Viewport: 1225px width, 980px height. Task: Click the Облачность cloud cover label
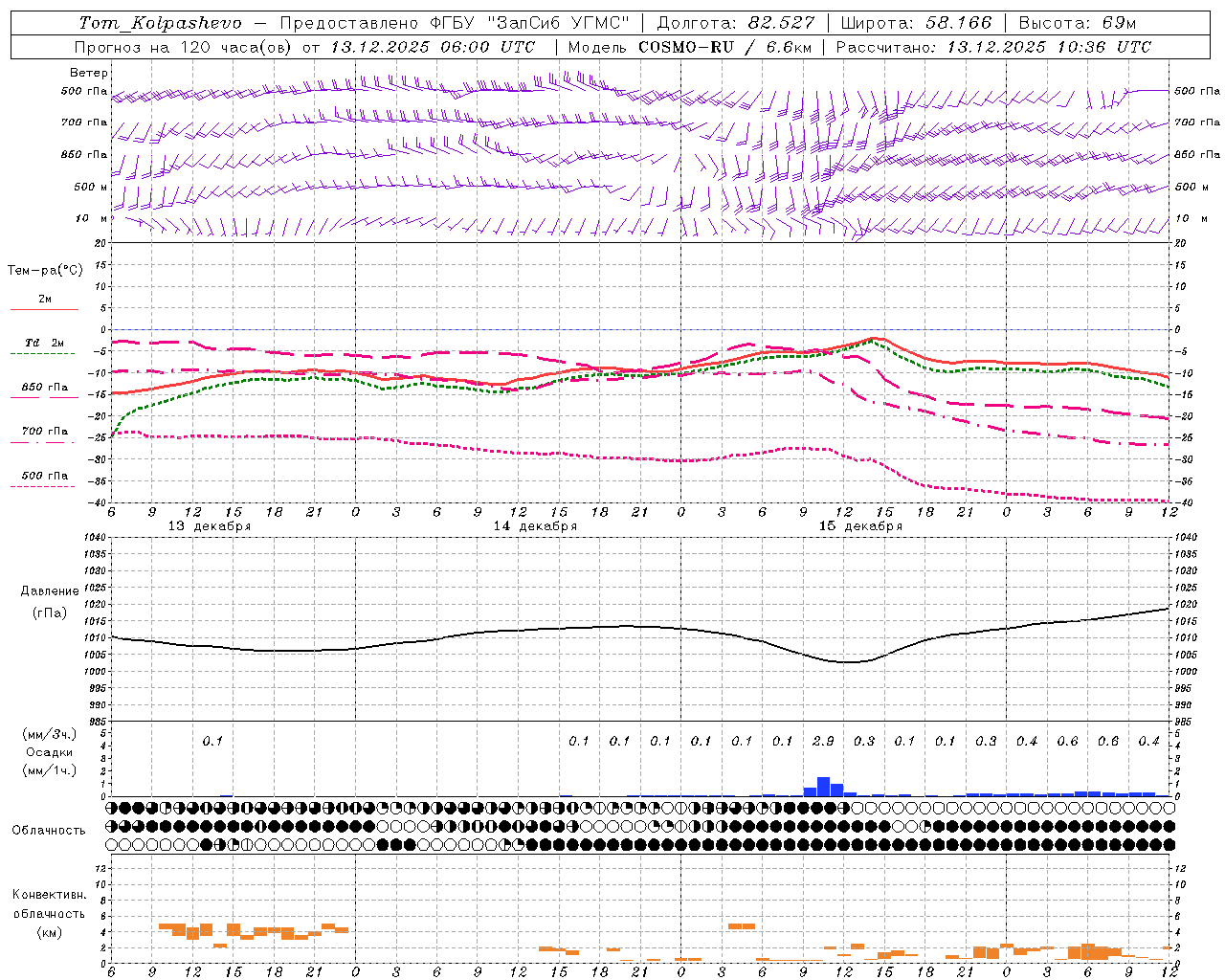49,831
